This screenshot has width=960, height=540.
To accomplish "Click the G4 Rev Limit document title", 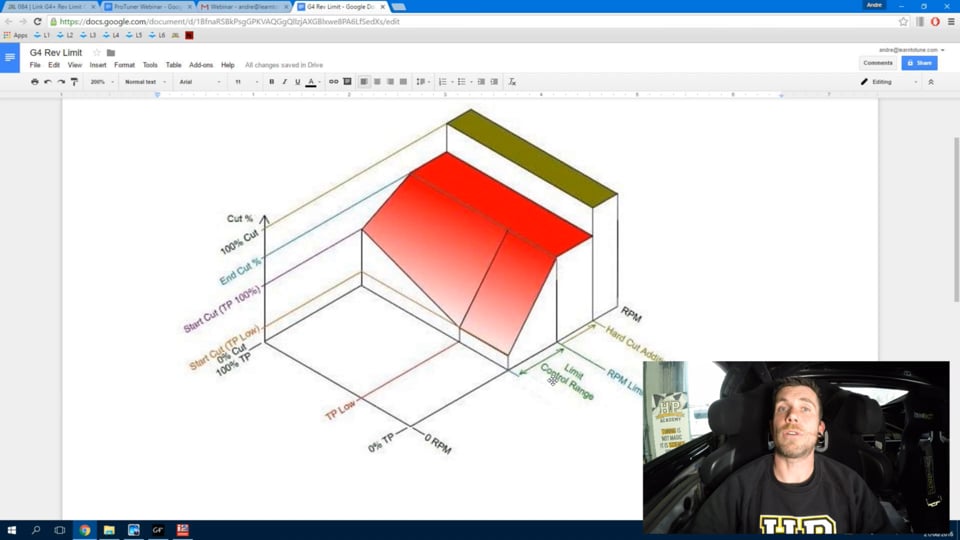I will coord(56,53).
